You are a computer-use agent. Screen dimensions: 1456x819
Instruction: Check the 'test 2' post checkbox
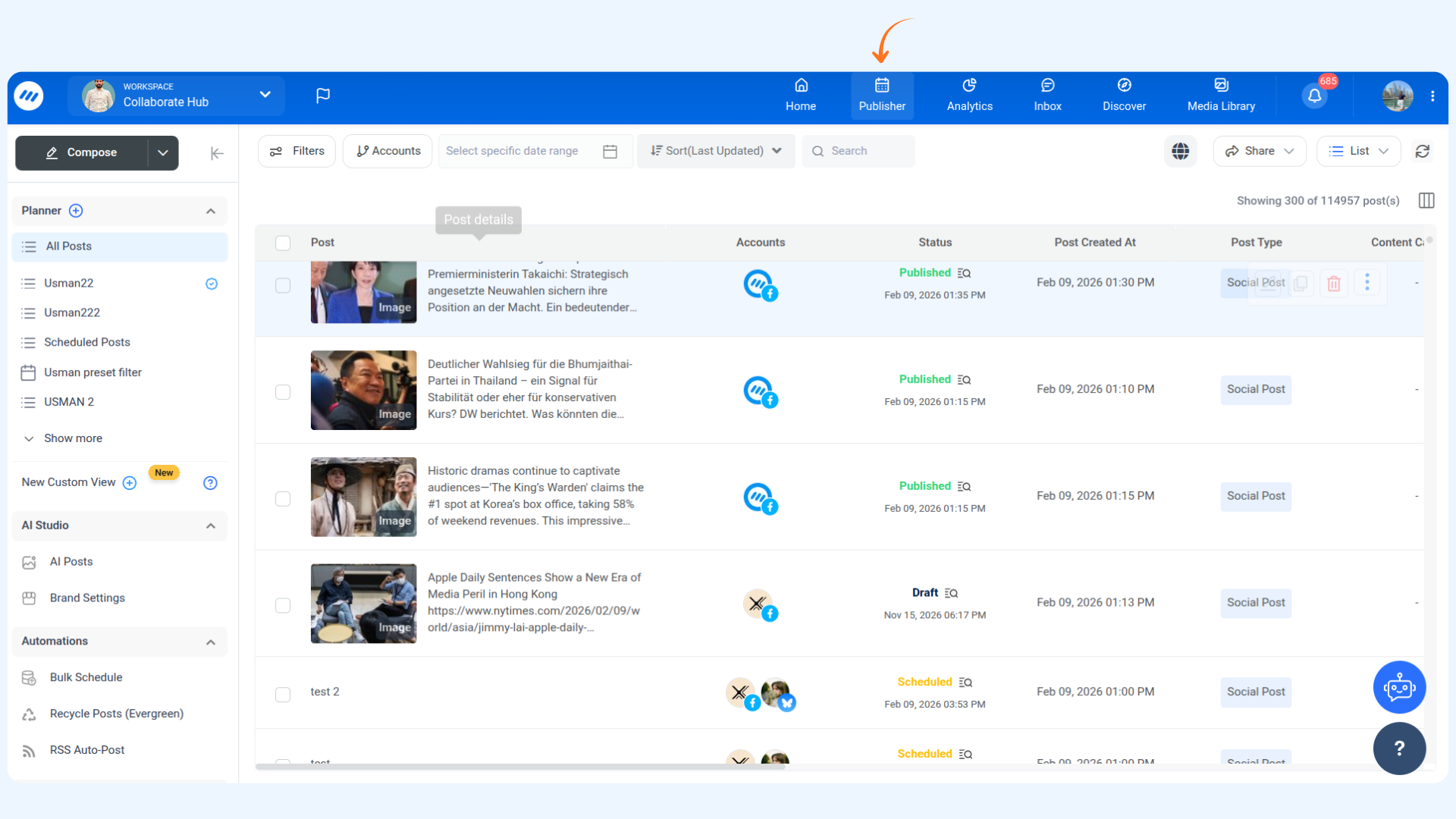click(x=283, y=695)
